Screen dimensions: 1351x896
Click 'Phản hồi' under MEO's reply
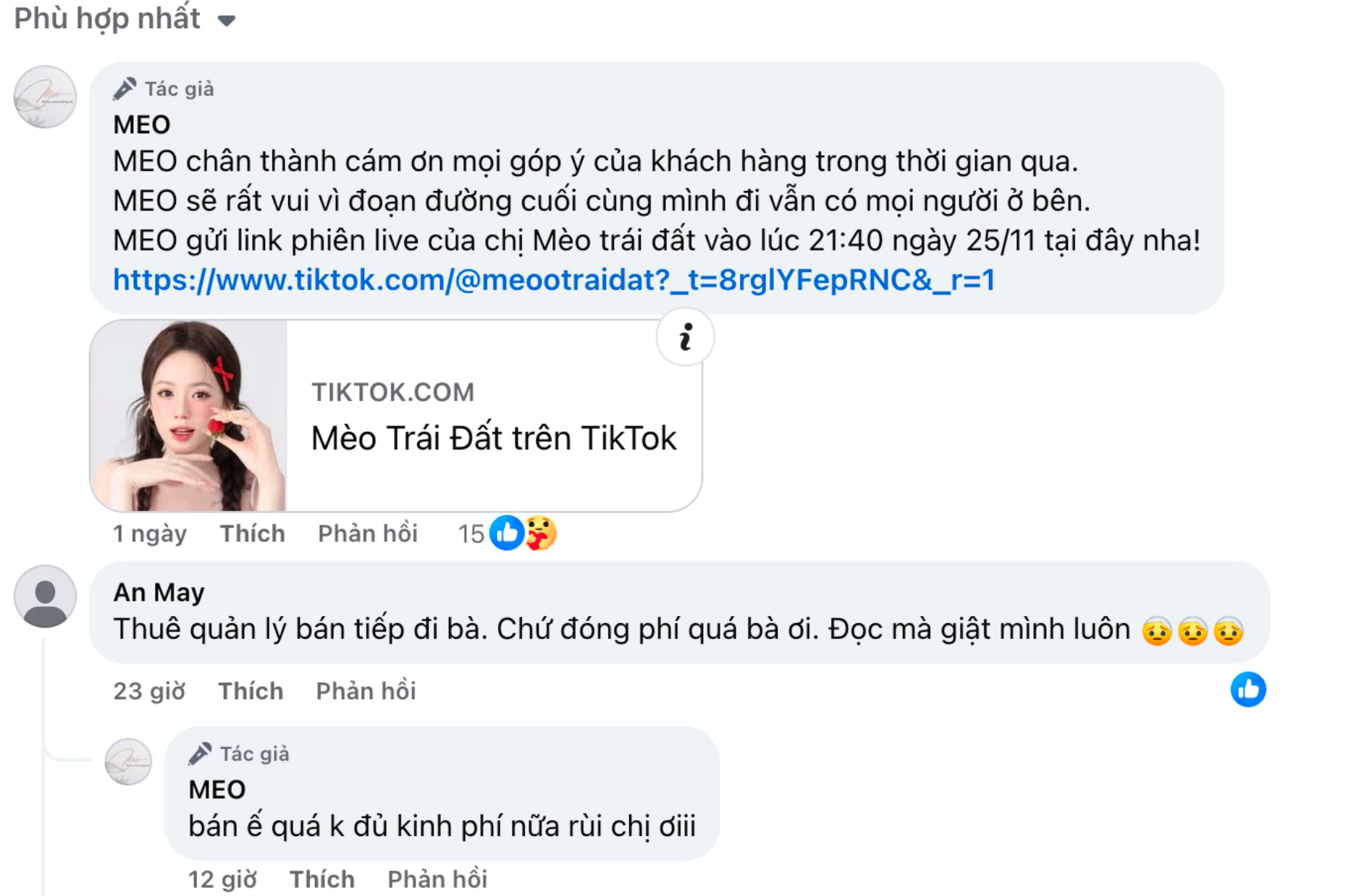[x=437, y=879]
